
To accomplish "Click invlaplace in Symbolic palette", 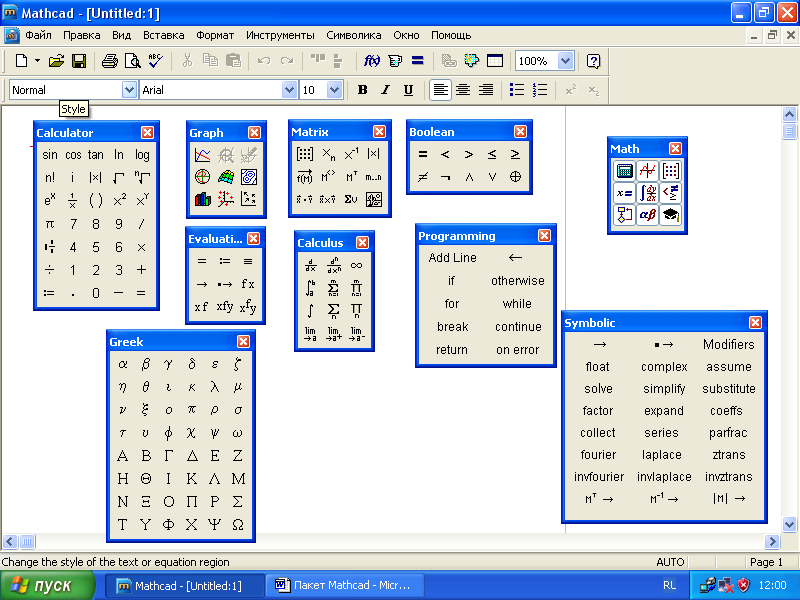I will pos(664,477).
